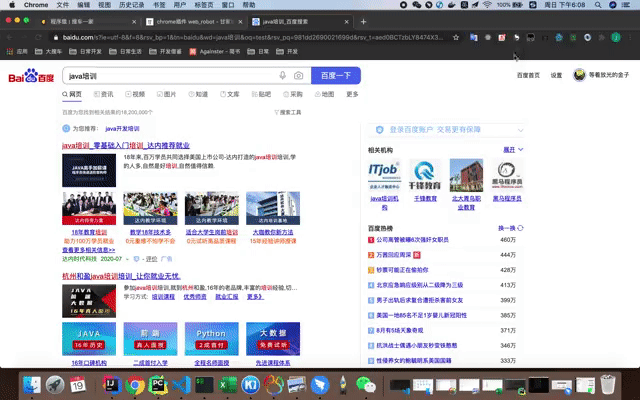Click the camera image-search icon
The image size is (640, 400).
coord(298,76)
